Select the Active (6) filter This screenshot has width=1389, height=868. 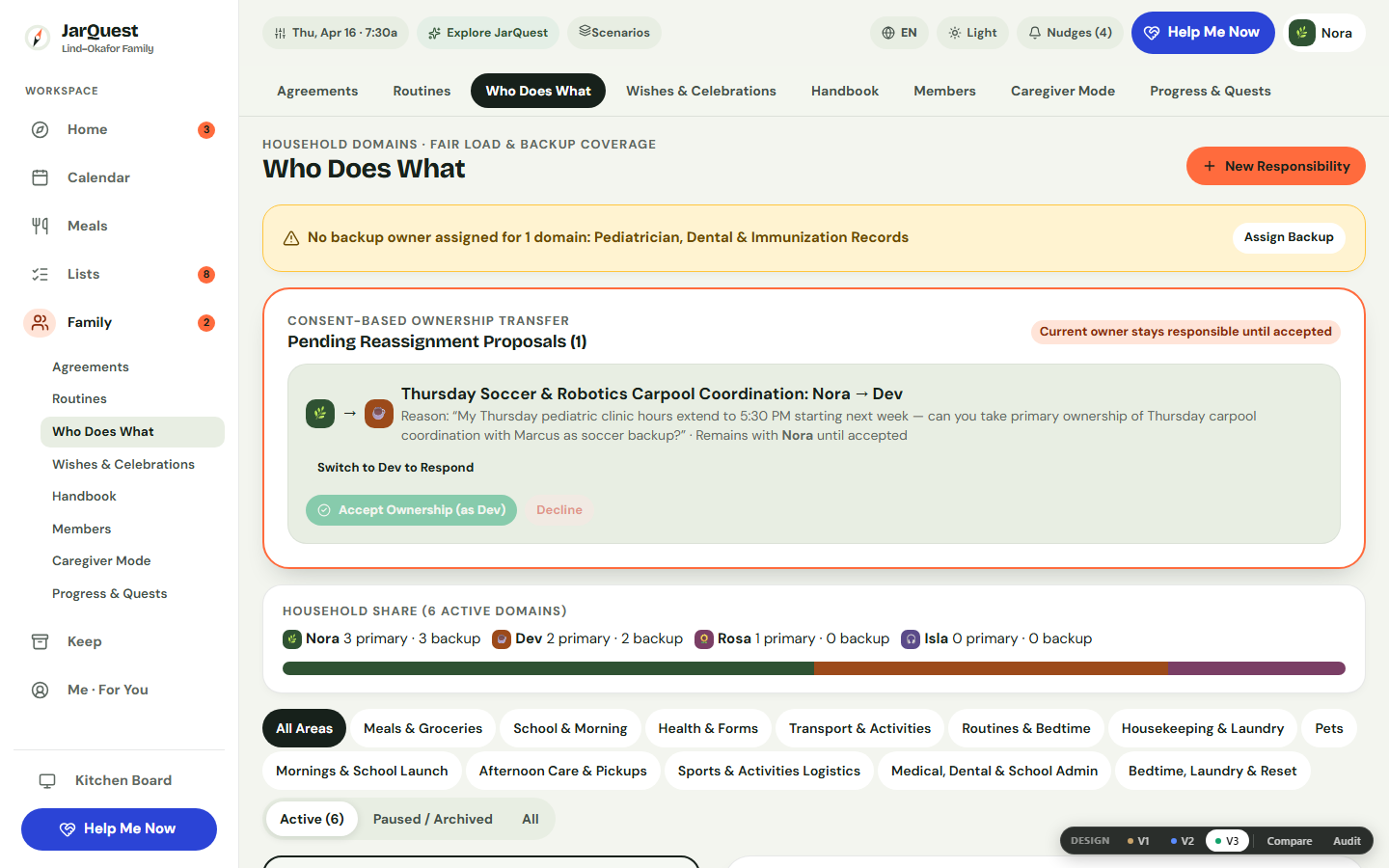312,819
